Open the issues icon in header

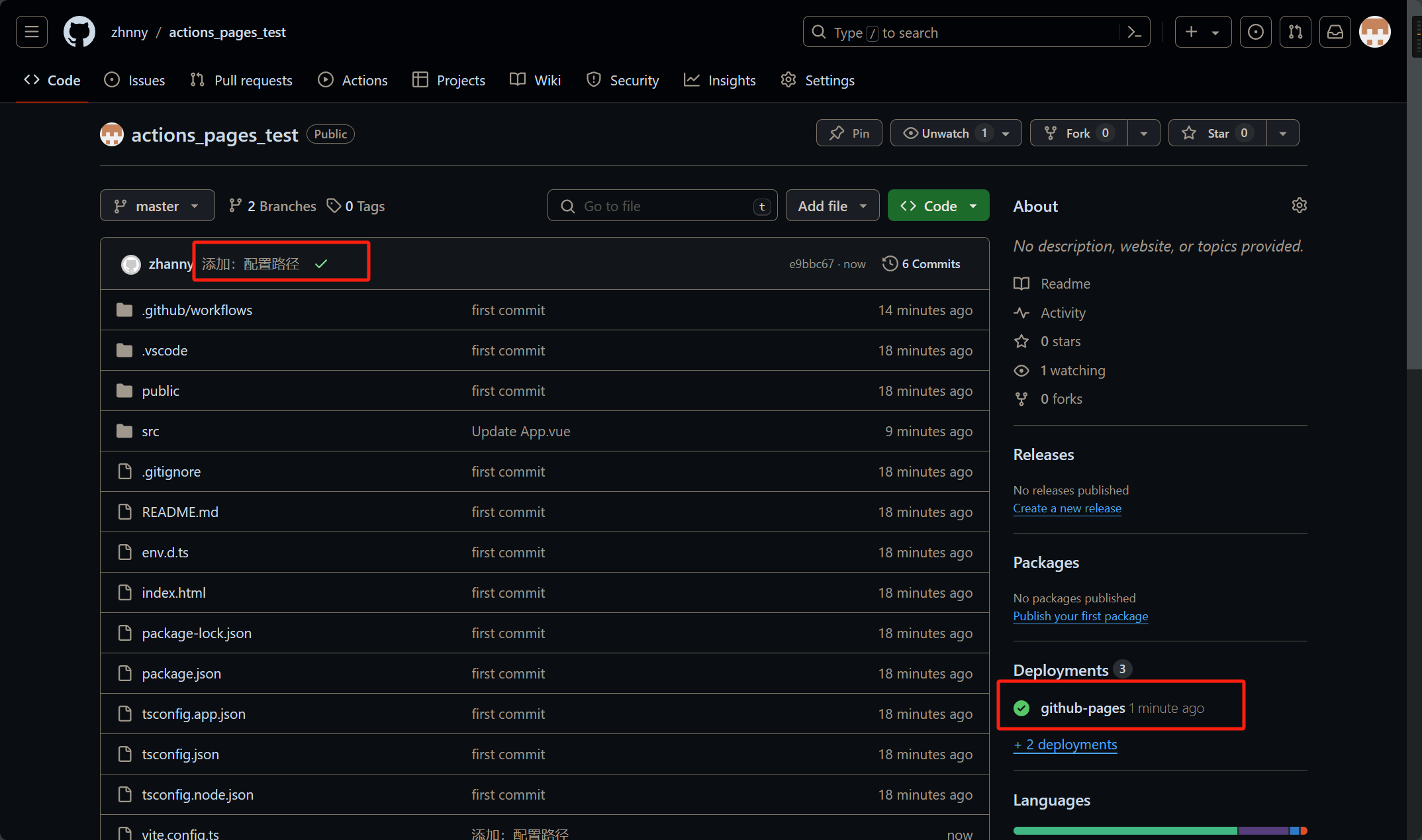coord(1255,32)
